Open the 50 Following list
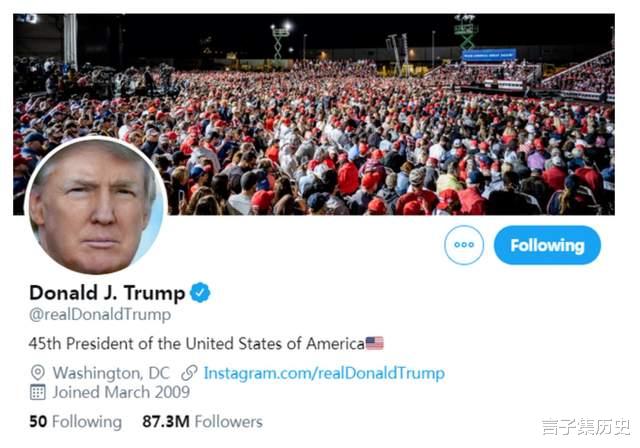Screen dimensions: 640x448 (76, 421)
